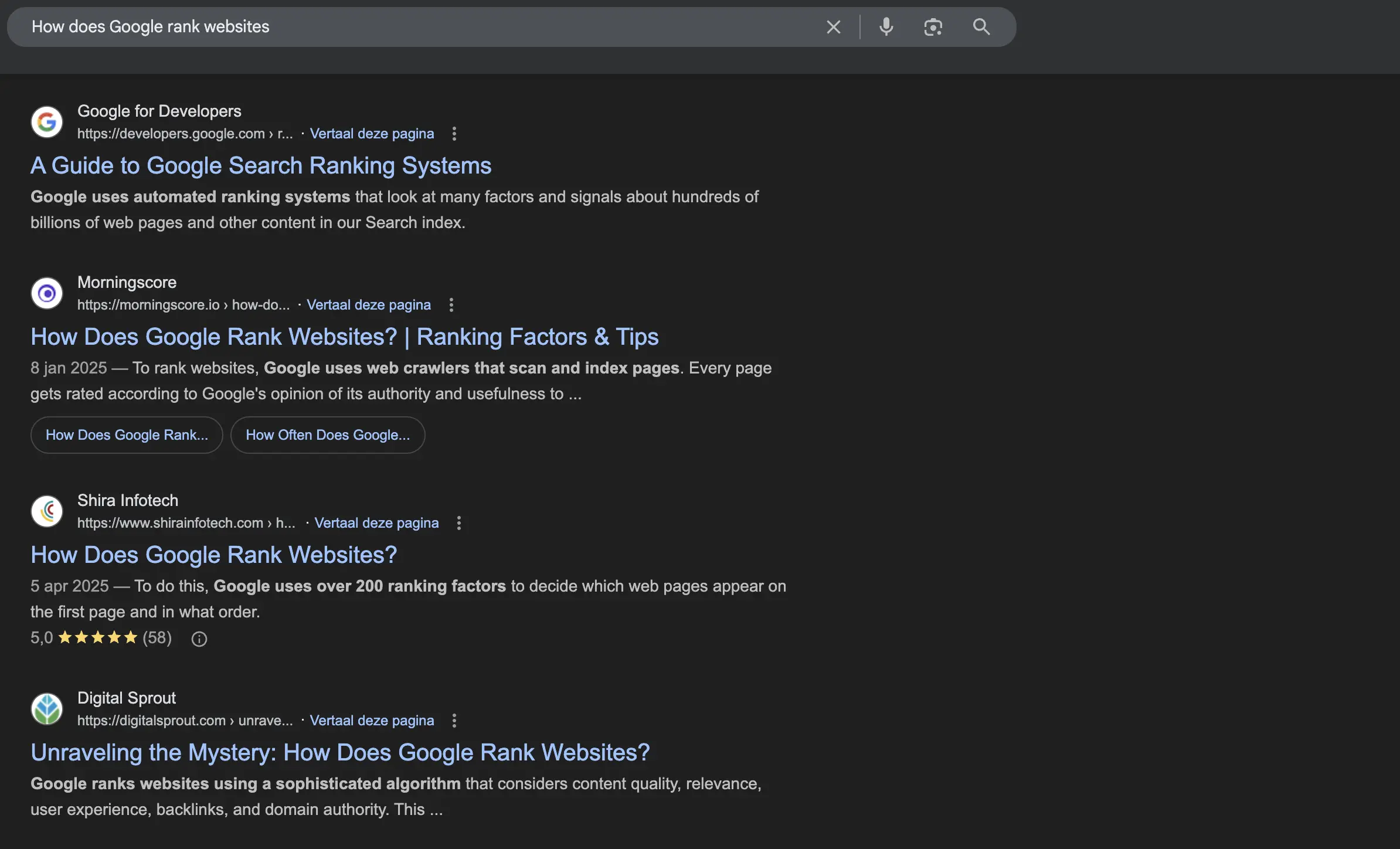Image resolution: width=1400 pixels, height=849 pixels.
Task: Submit search with the magnifying glass icon
Action: coord(981,27)
